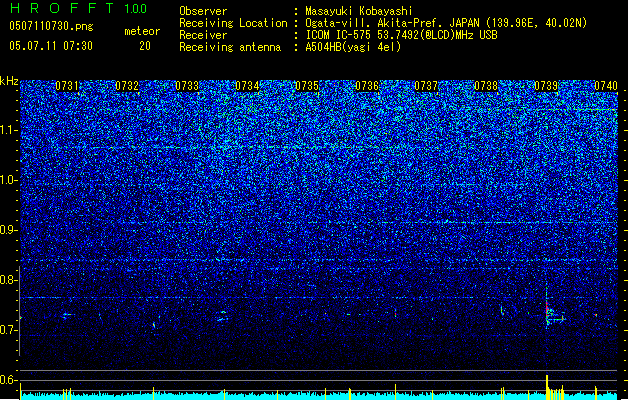Click the date stamp 05.07.11 07:30
Screen dimensions: 629x400
[51, 46]
